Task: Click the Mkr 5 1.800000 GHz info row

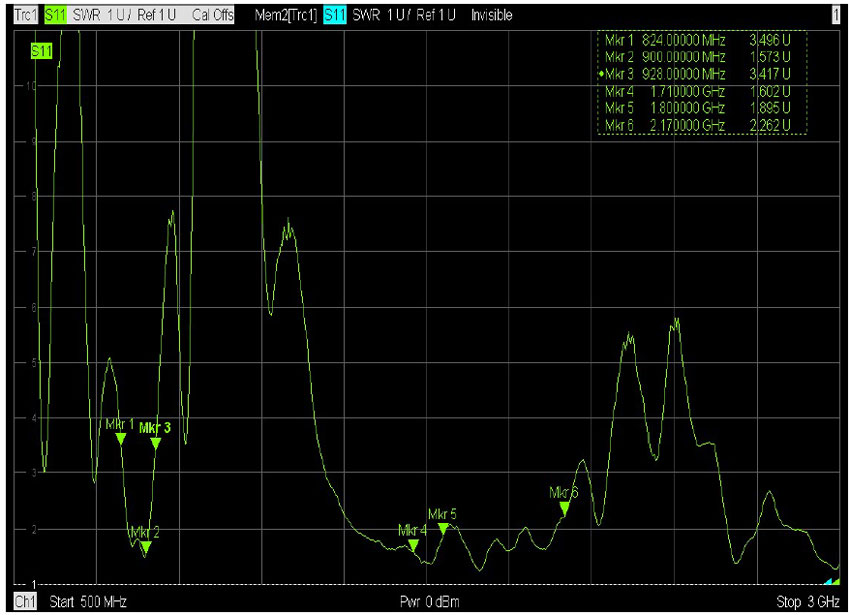Action: click(698, 108)
